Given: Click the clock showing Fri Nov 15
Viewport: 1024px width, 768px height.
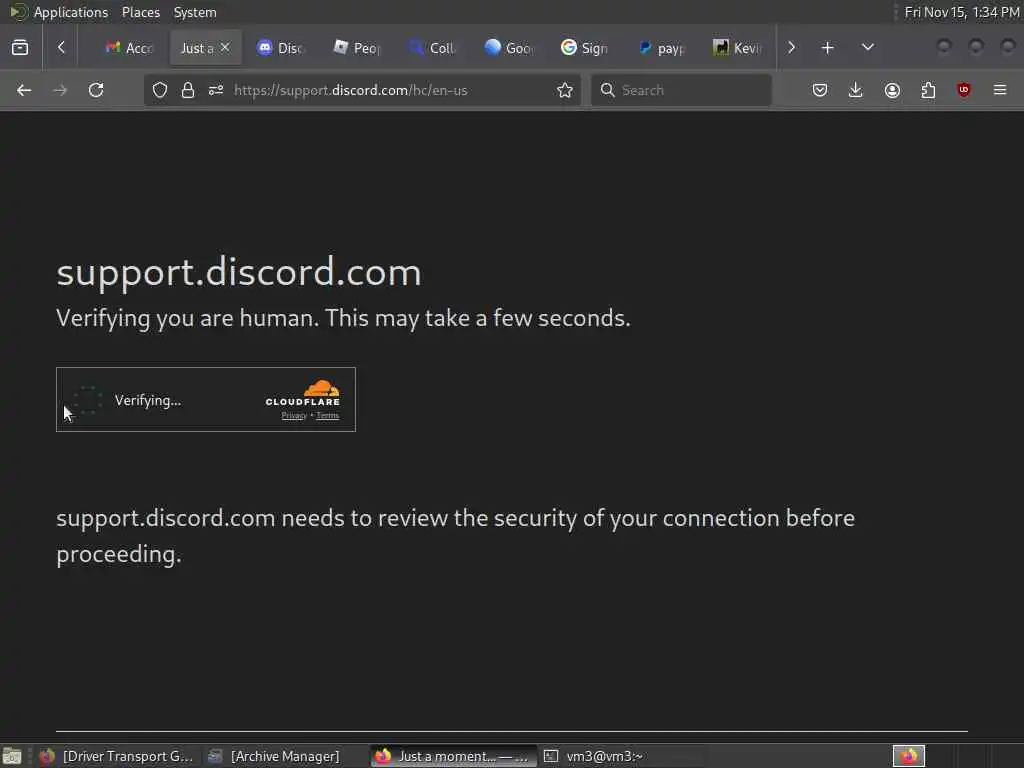Looking at the screenshot, I should tap(961, 12).
